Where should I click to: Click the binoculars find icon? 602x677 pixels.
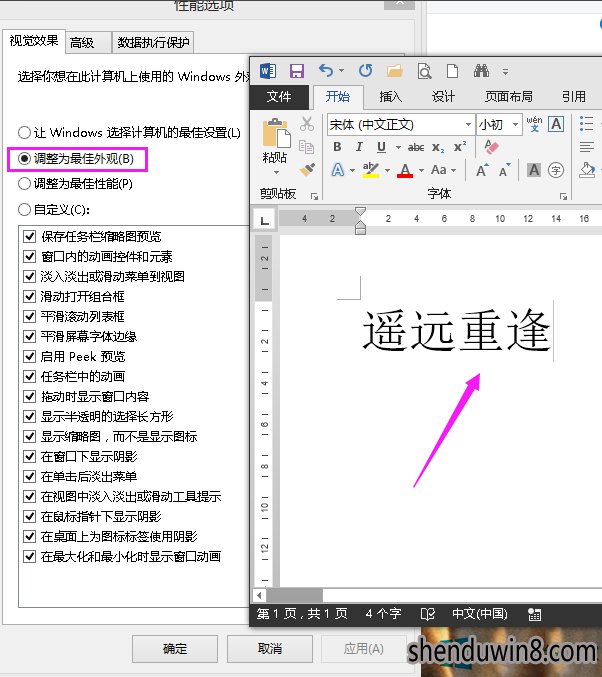pos(481,70)
